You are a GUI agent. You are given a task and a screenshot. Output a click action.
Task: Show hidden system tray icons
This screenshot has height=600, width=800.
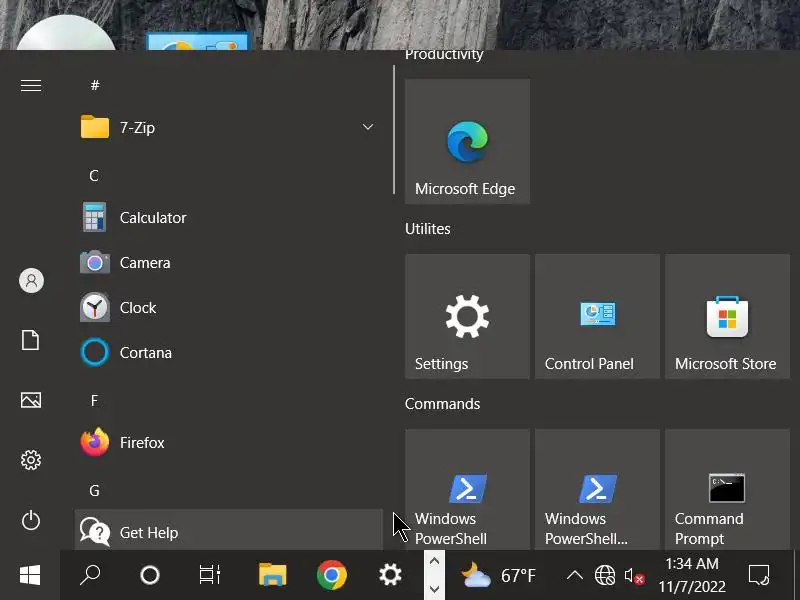pyautogui.click(x=574, y=576)
